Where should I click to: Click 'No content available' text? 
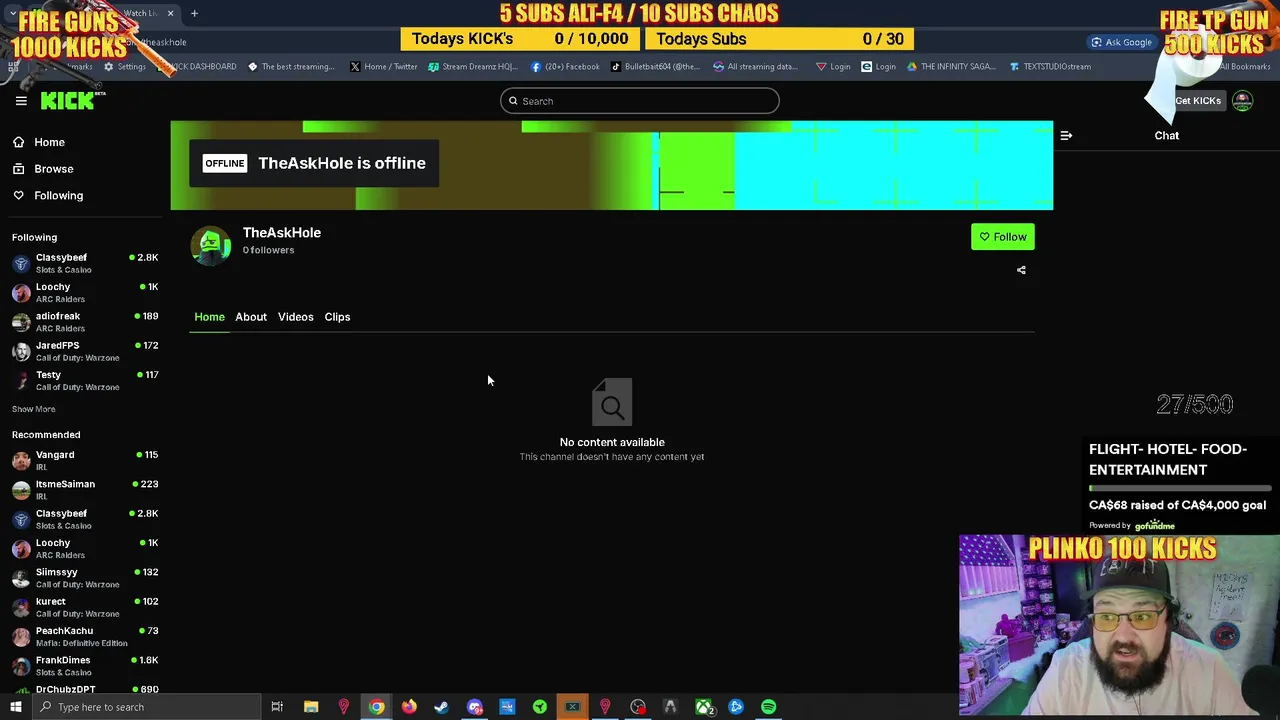[x=612, y=442]
